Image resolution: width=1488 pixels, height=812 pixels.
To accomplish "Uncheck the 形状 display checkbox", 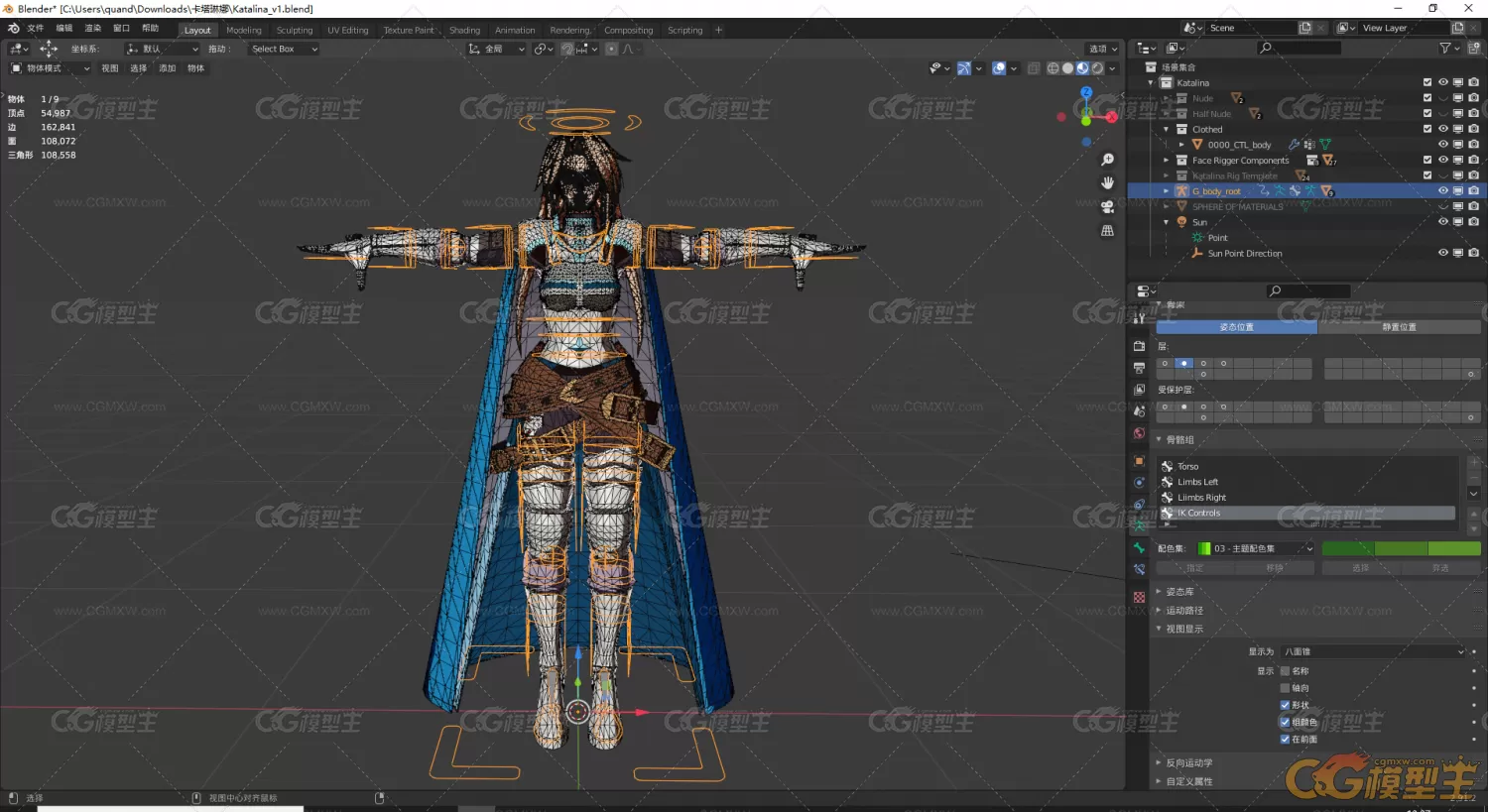I will coord(1286,705).
